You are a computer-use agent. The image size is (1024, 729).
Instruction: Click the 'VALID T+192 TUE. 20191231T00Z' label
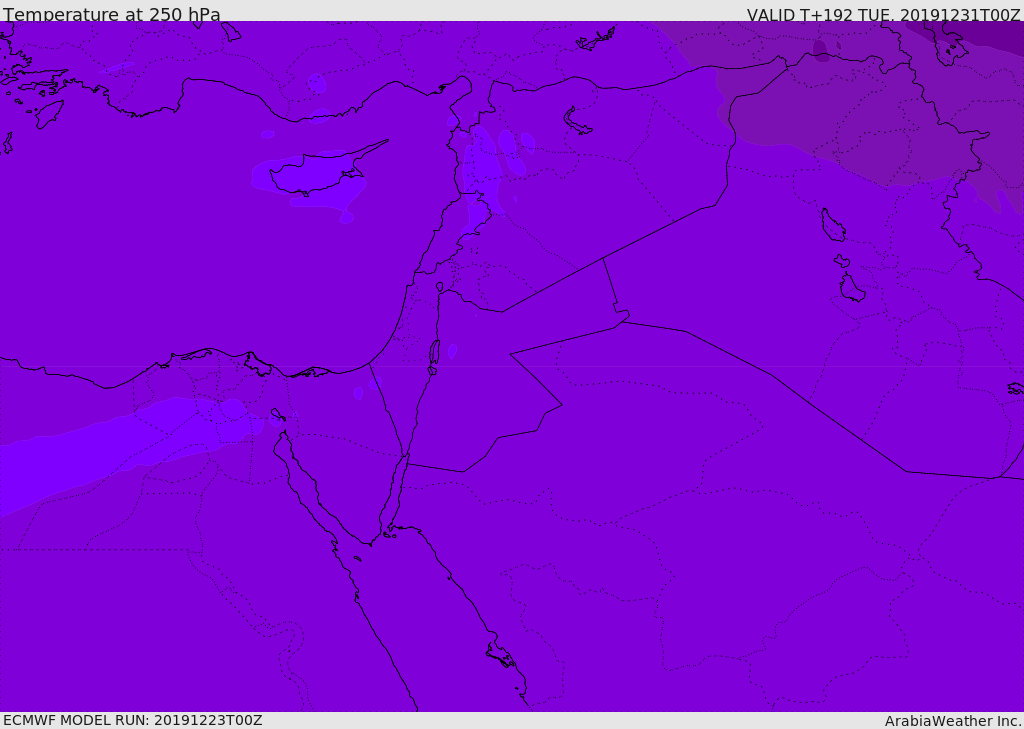point(884,14)
